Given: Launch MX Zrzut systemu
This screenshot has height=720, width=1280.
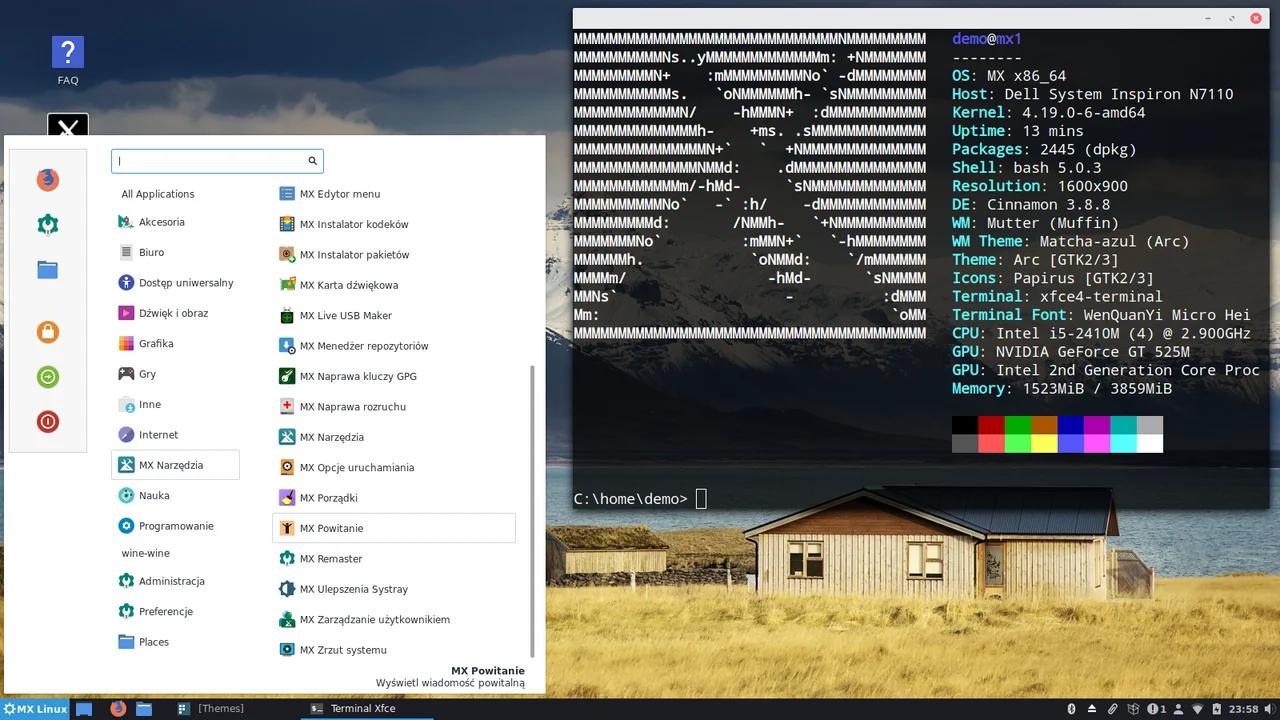Looking at the screenshot, I should tap(394, 650).
